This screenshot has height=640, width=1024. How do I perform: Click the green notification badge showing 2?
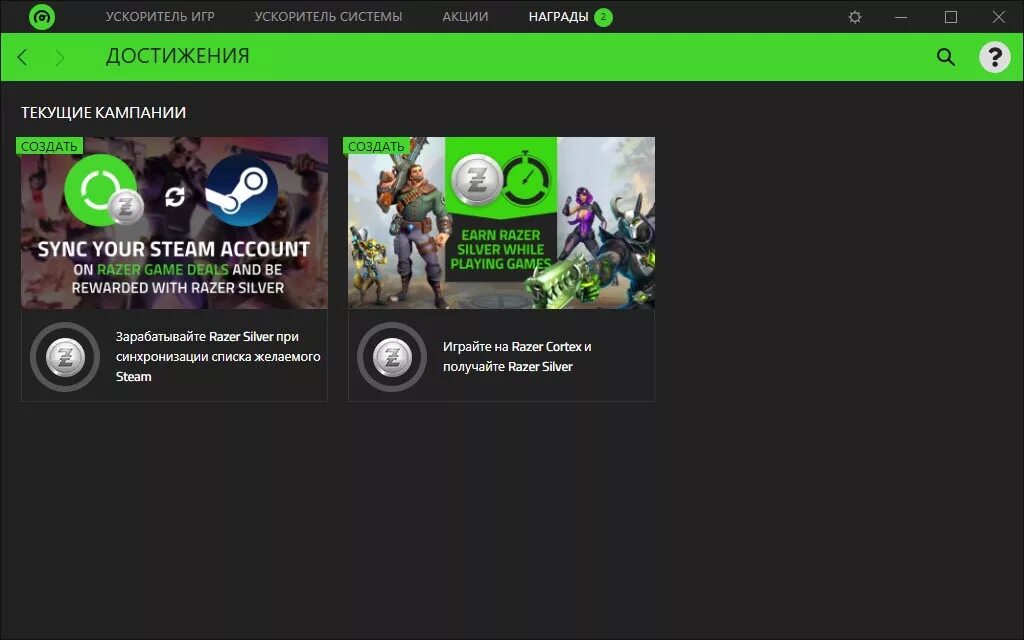coord(603,17)
